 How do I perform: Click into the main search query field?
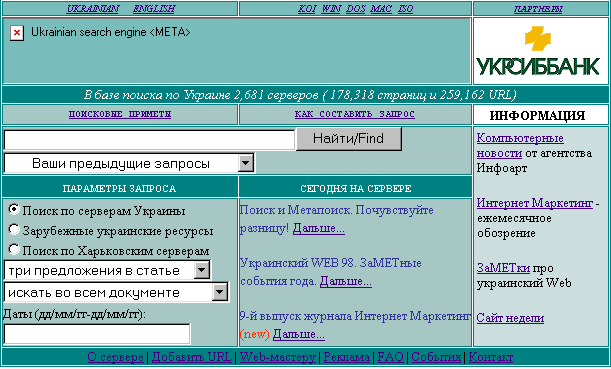coord(149,140)
